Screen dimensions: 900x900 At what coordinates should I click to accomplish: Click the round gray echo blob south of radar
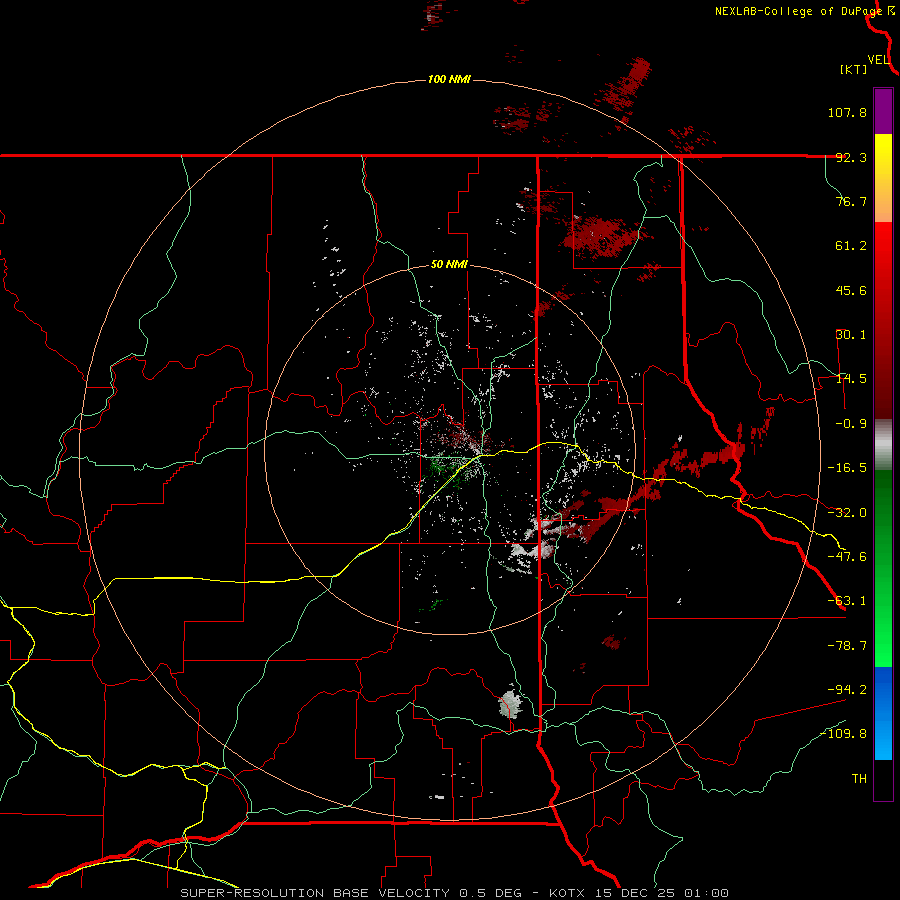pos(510,704)
